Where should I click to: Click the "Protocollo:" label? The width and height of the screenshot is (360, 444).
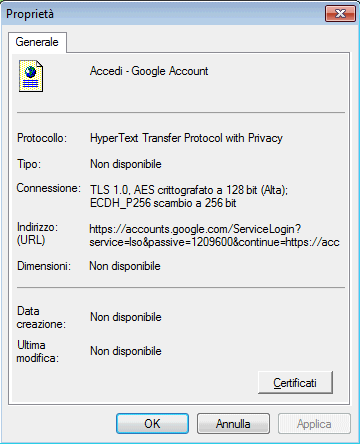tap(42, 138)
